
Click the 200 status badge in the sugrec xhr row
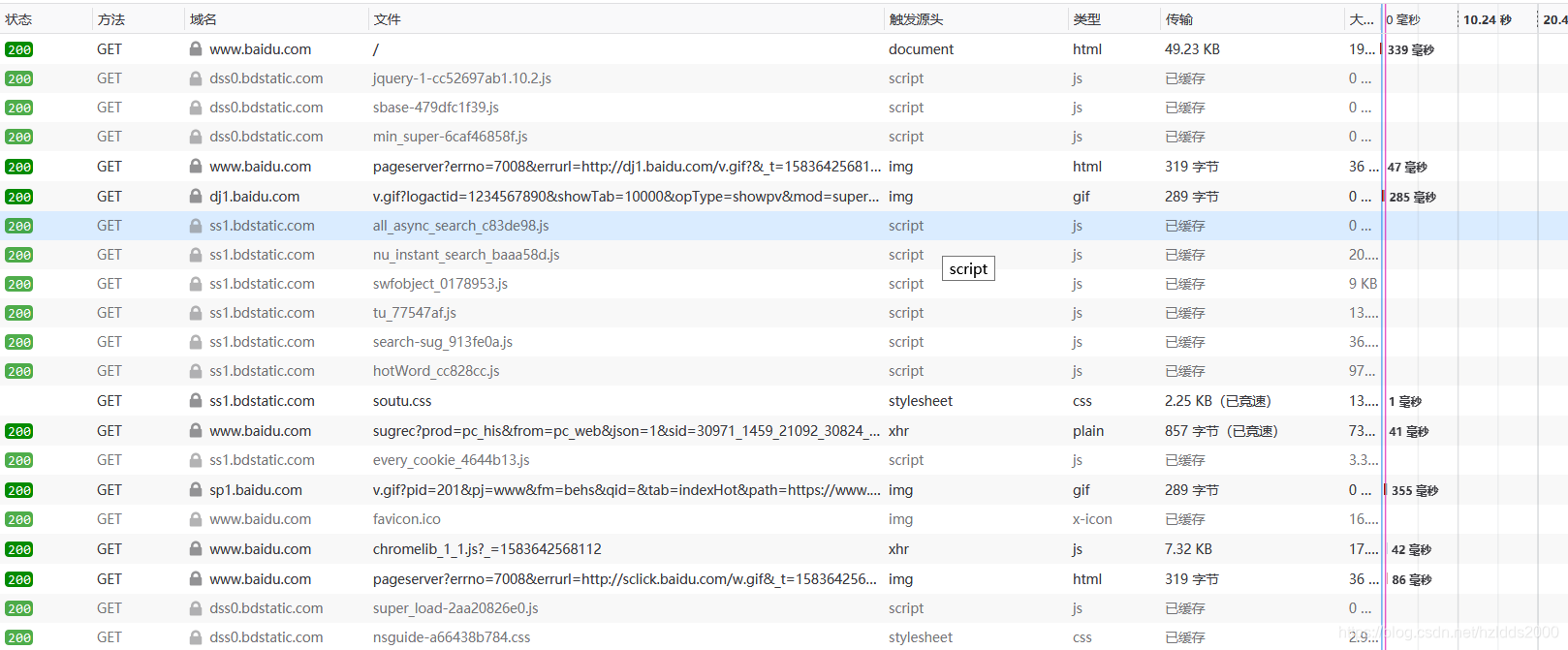pos(19,431)
